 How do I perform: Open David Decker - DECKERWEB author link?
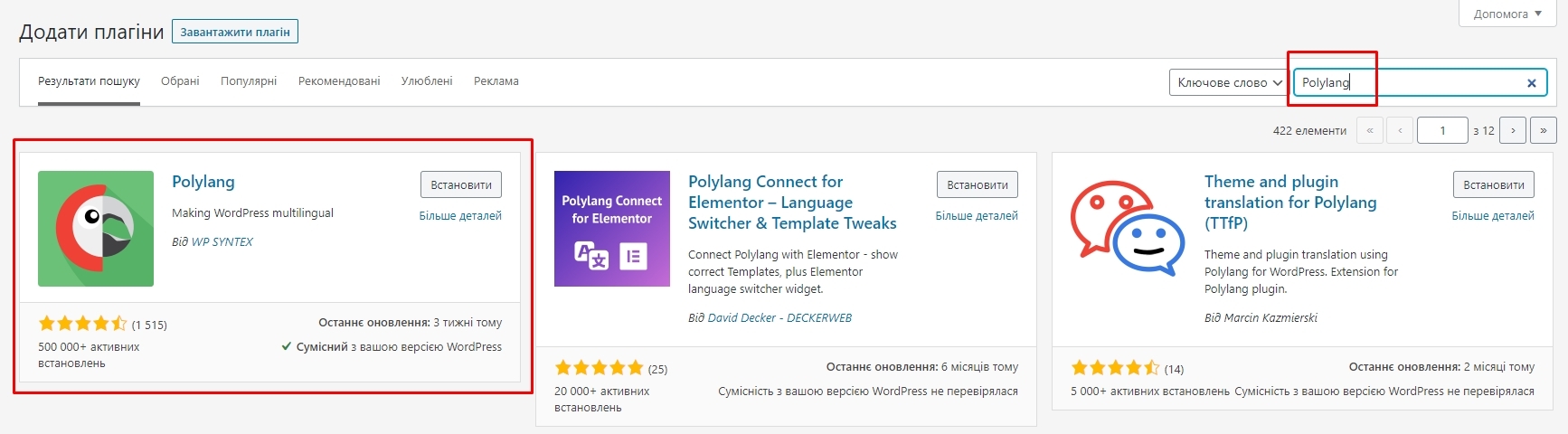click(x=779, y=318)
